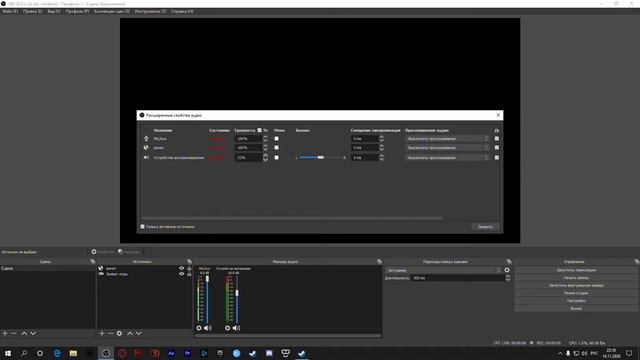The width and height of the screenshot is (640, 360).
Task: Click the balance slider for Устройство воспроизведения
Action: click(x=320, y=158)
